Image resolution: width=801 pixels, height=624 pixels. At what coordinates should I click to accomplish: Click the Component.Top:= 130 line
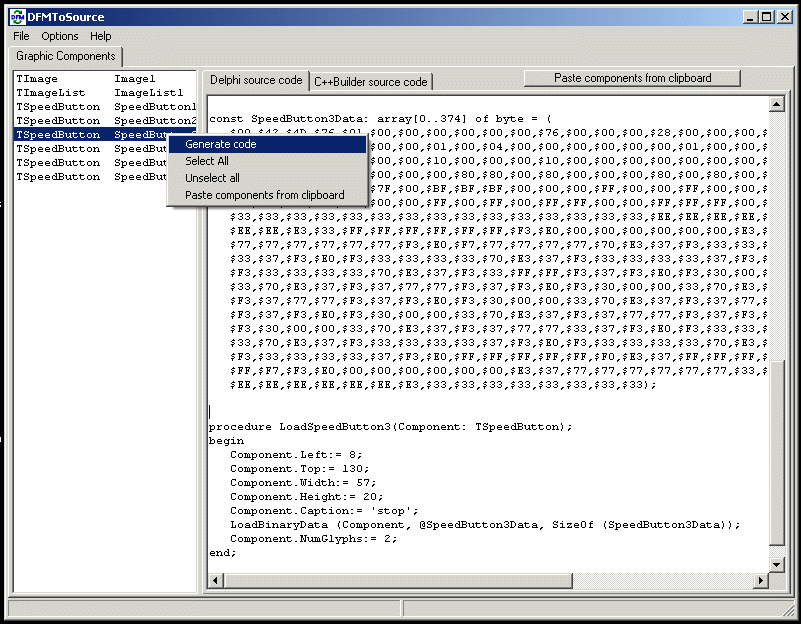tap(299, 469)
